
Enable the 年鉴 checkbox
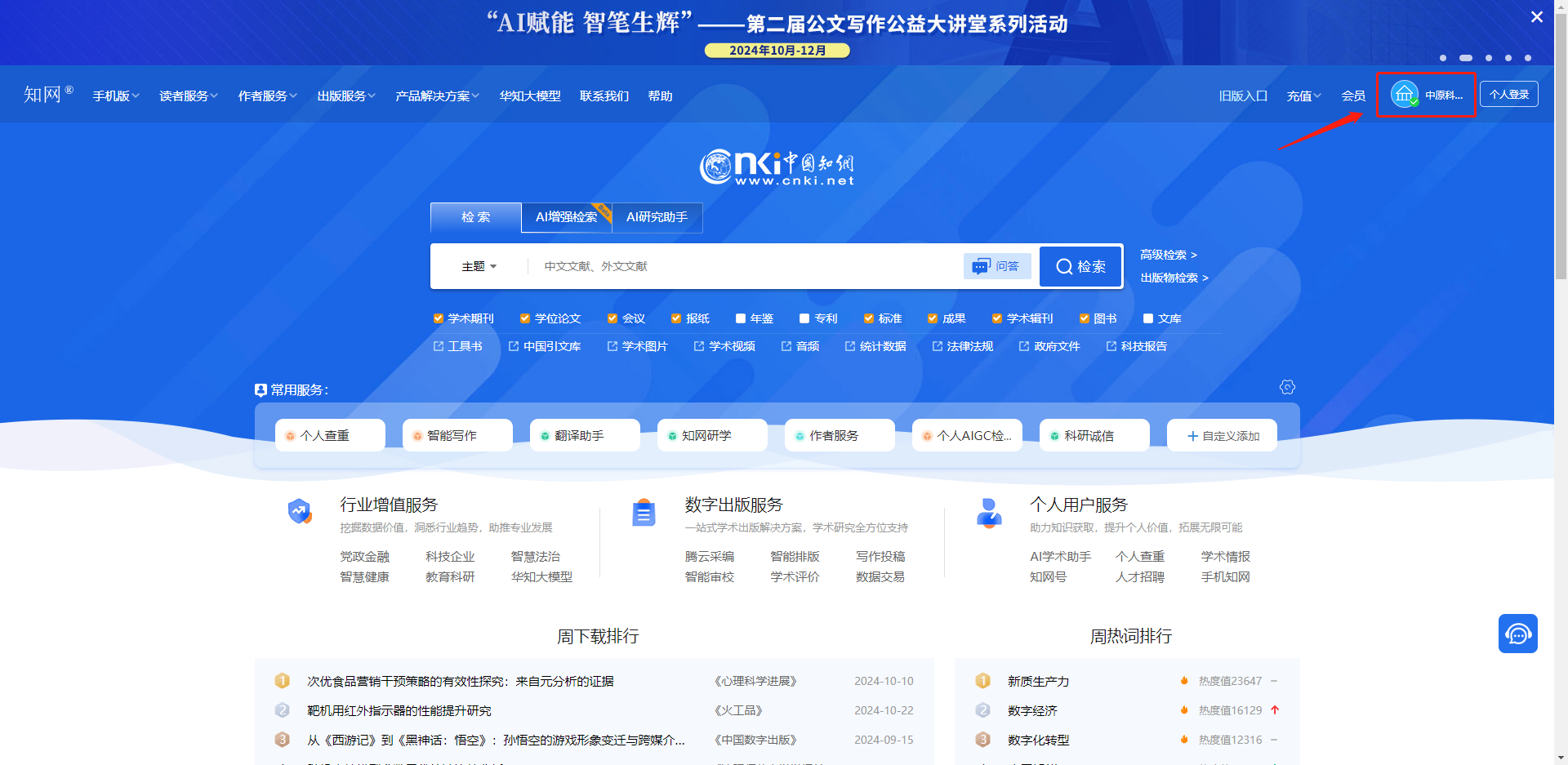pos(741,318)
